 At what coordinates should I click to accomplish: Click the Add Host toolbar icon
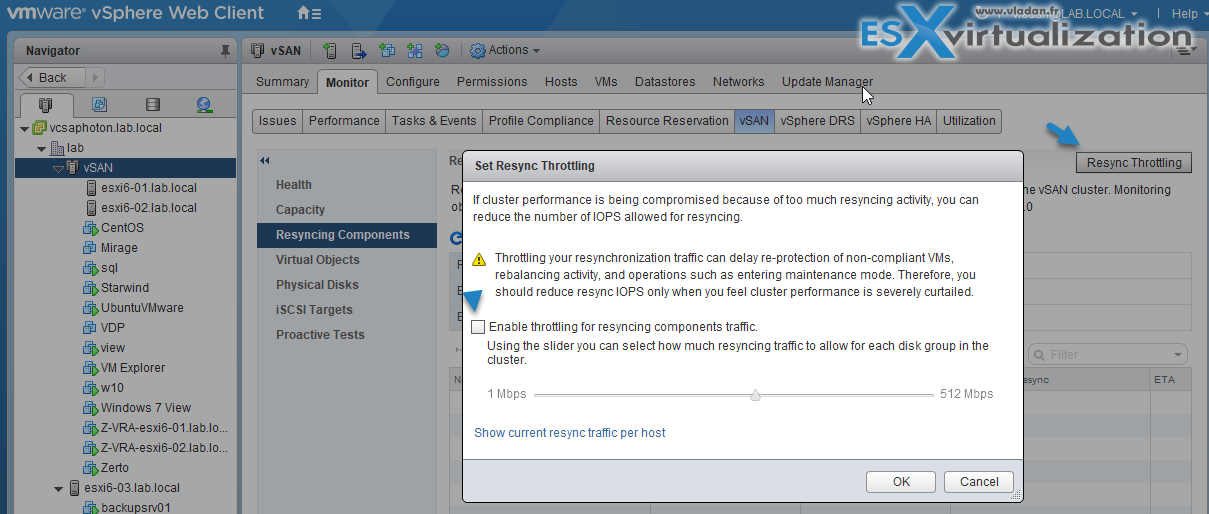point(331,50)
